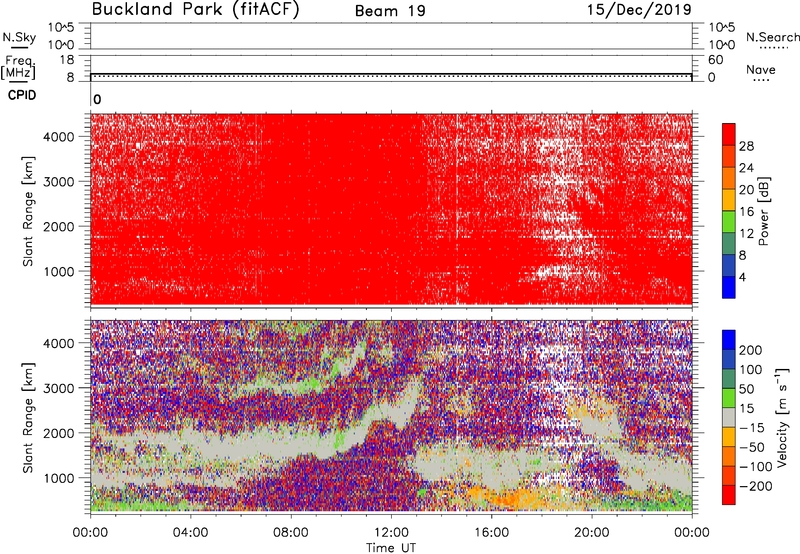Click the frequency line in the Freq panel
800x554 pixels.
point(391,74)
